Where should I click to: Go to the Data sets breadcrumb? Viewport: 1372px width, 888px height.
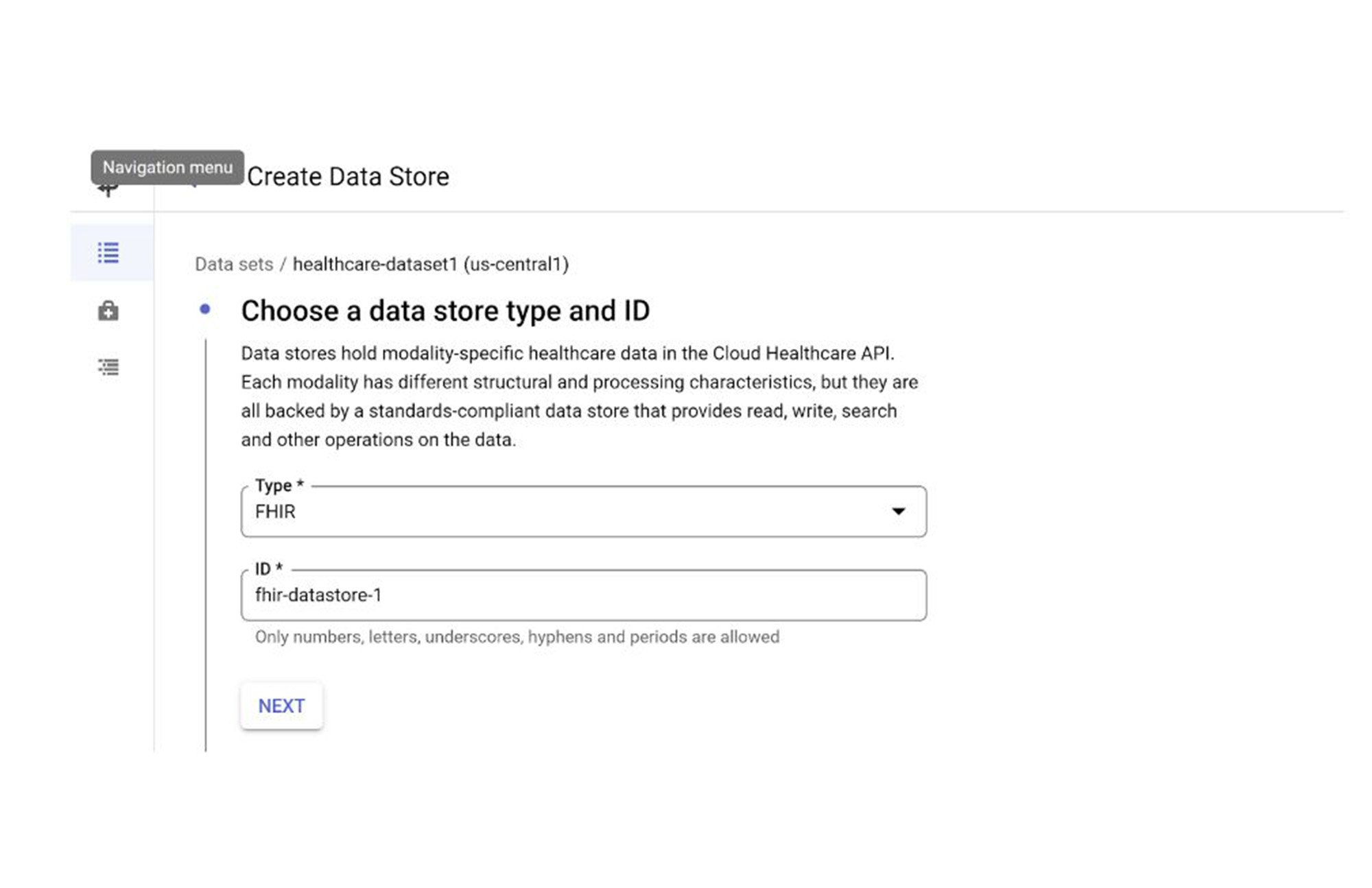(234, 264)
